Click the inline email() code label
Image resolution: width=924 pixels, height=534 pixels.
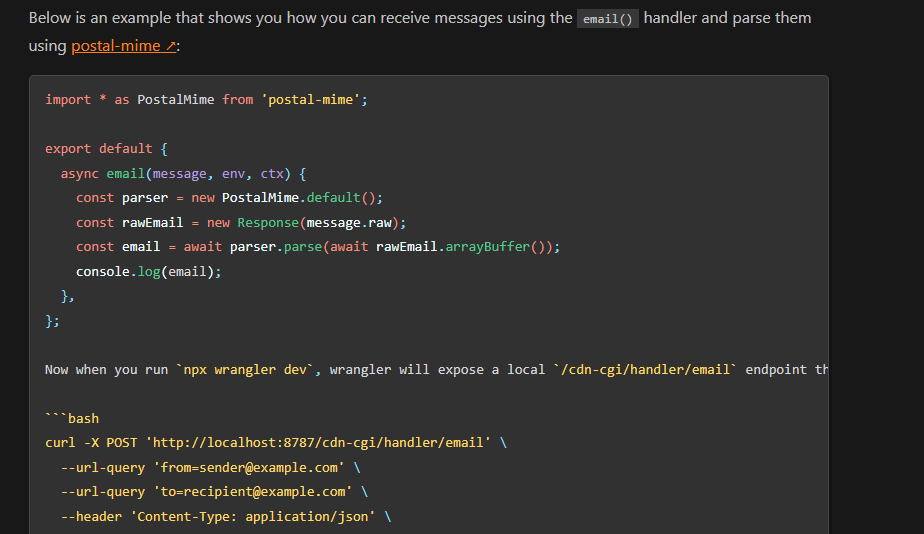tap(608, 19)
